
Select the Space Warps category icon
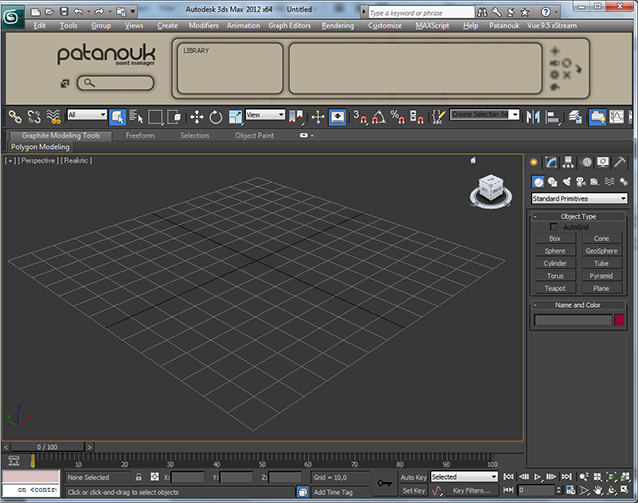coord(609,182)
